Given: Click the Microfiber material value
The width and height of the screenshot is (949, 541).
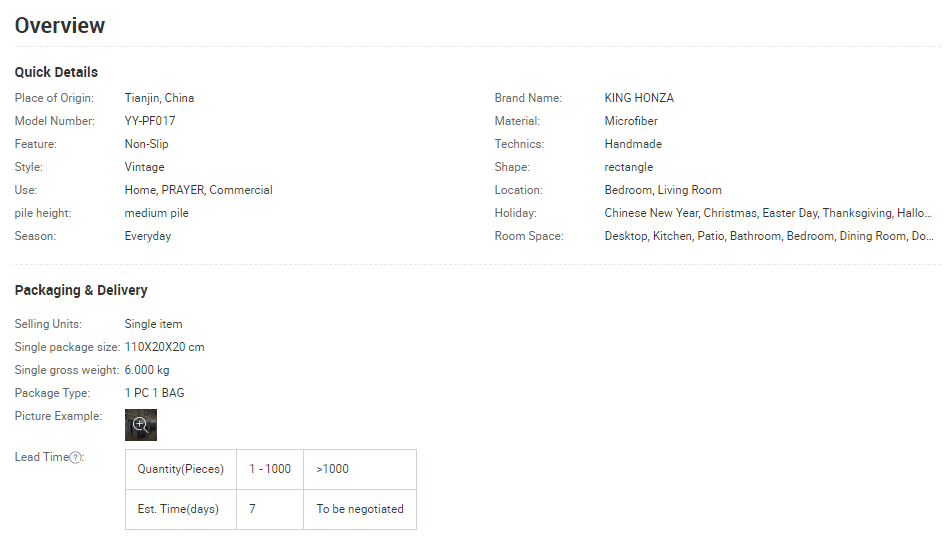Looking at the screenshot, I should tap(631, 121).
